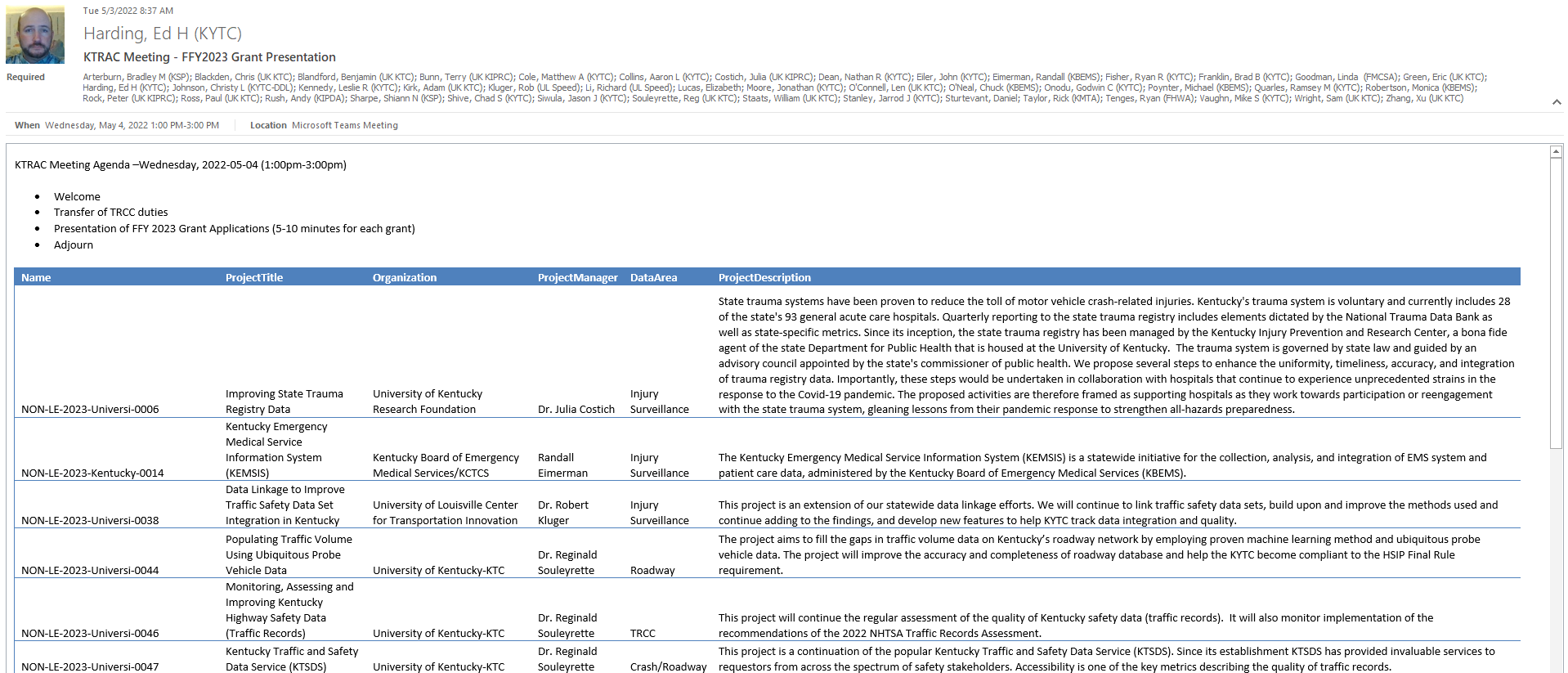1568x673 pixels.
Task: Open recipient Ross, Paul (UK KTC)
Action: click(x=221, y=98)
